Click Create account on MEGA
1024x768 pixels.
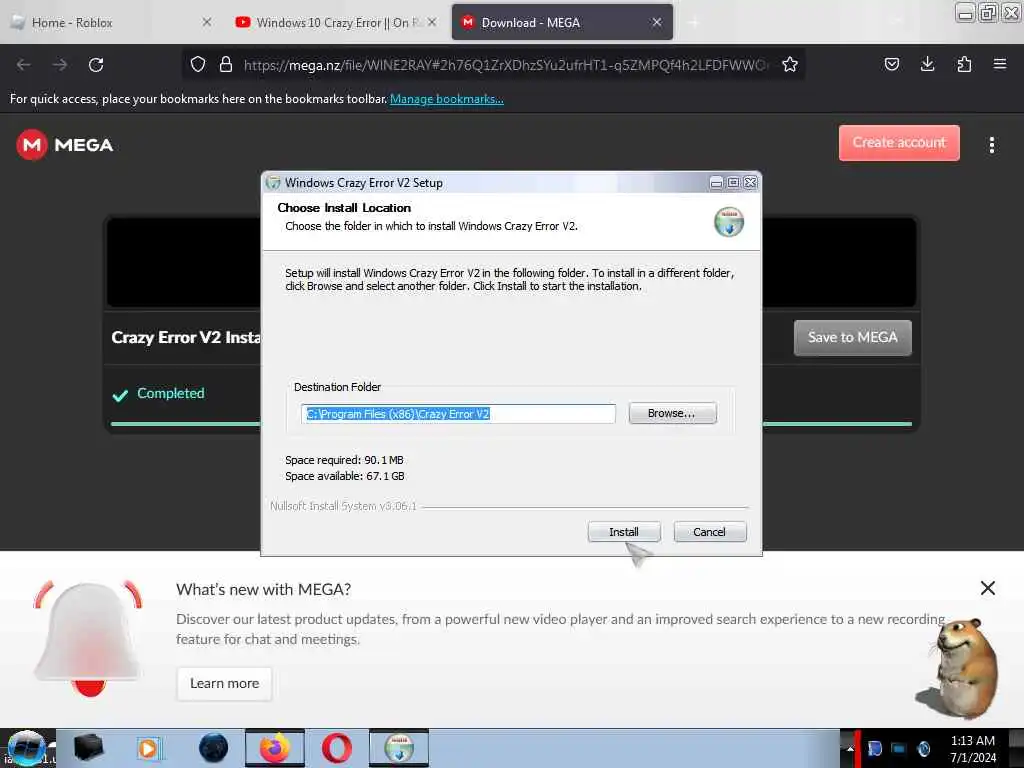899,142
